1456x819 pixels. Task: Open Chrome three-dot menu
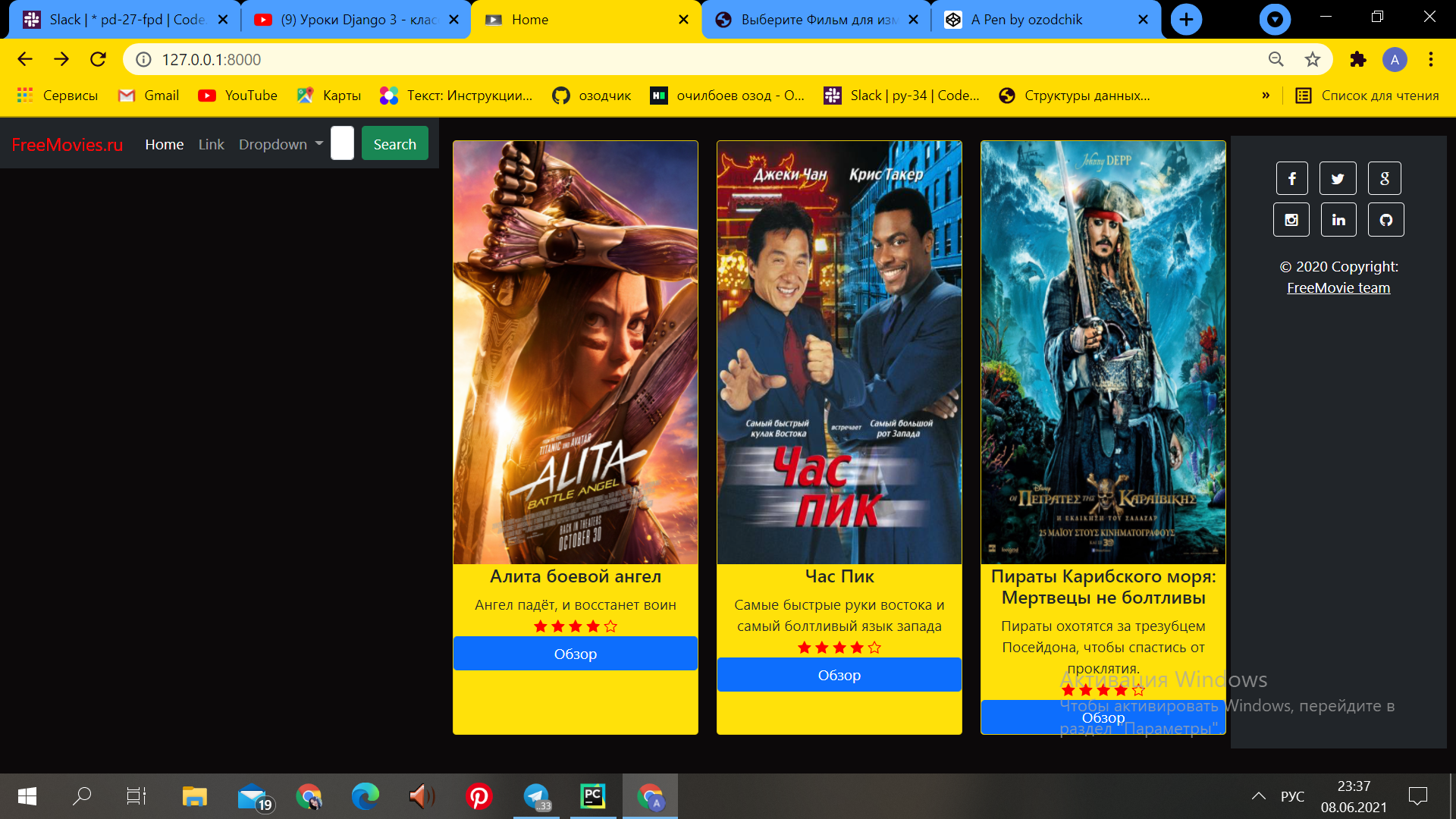tap(1431, 59)
